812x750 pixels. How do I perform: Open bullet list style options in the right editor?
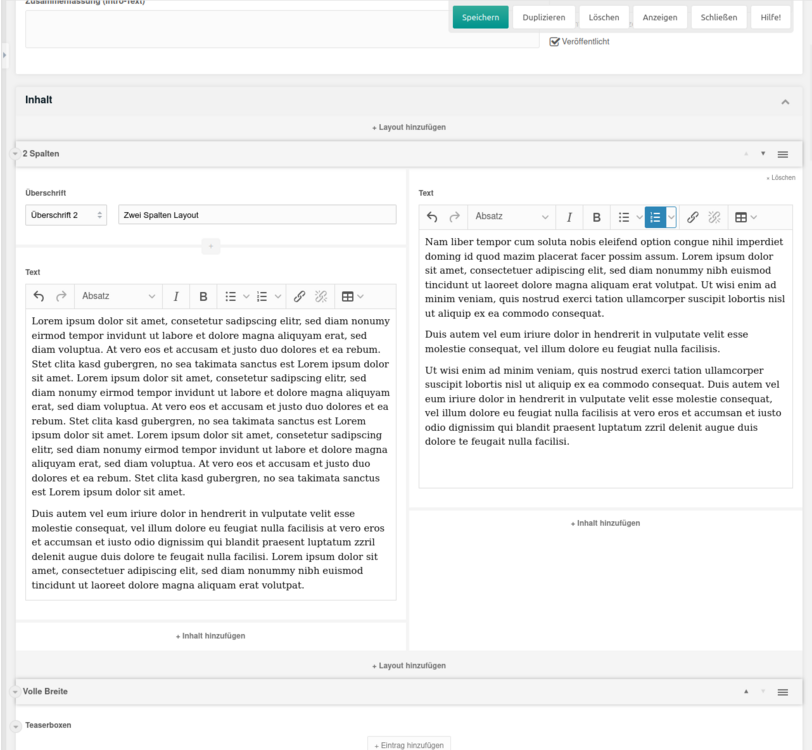(x=640, y=217)
